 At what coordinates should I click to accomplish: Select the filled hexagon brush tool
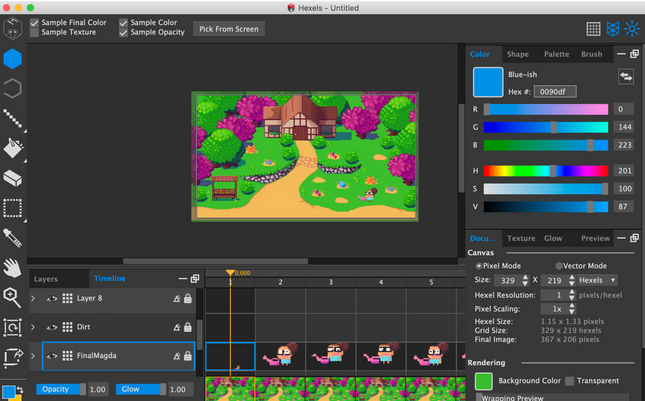tap(12, 59)
